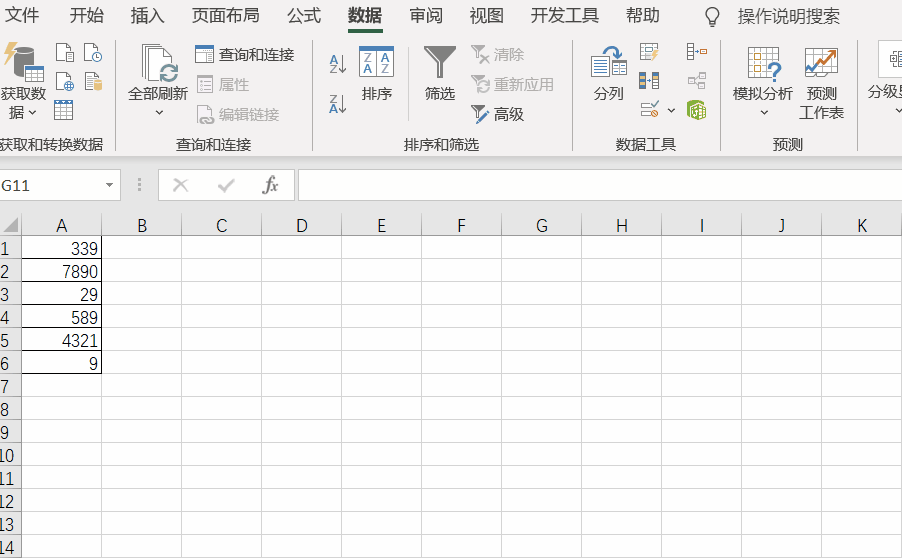Click the Remove Duplicates icon

649,81
